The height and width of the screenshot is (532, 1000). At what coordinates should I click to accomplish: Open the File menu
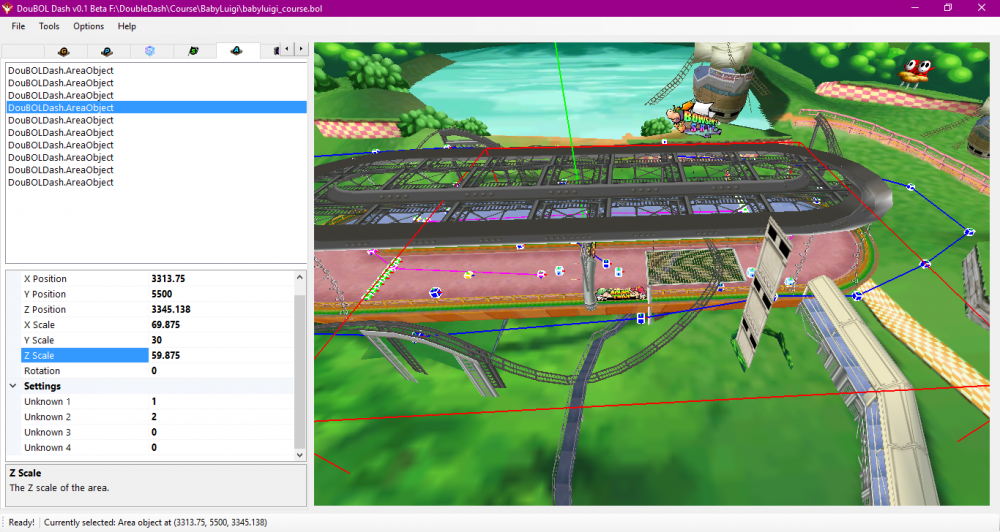pos(18,26)
